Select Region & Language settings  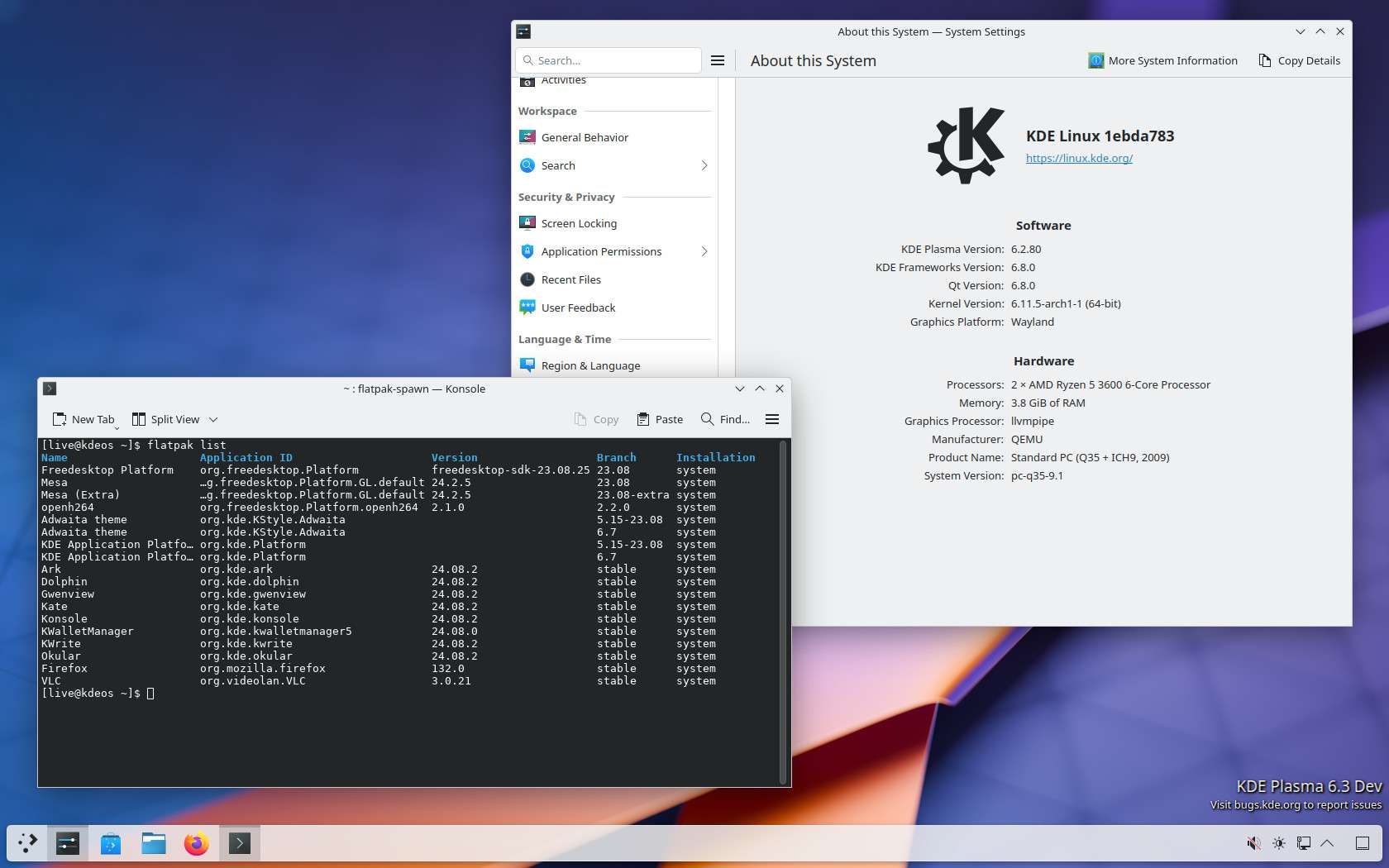click(x=590, y=365)
